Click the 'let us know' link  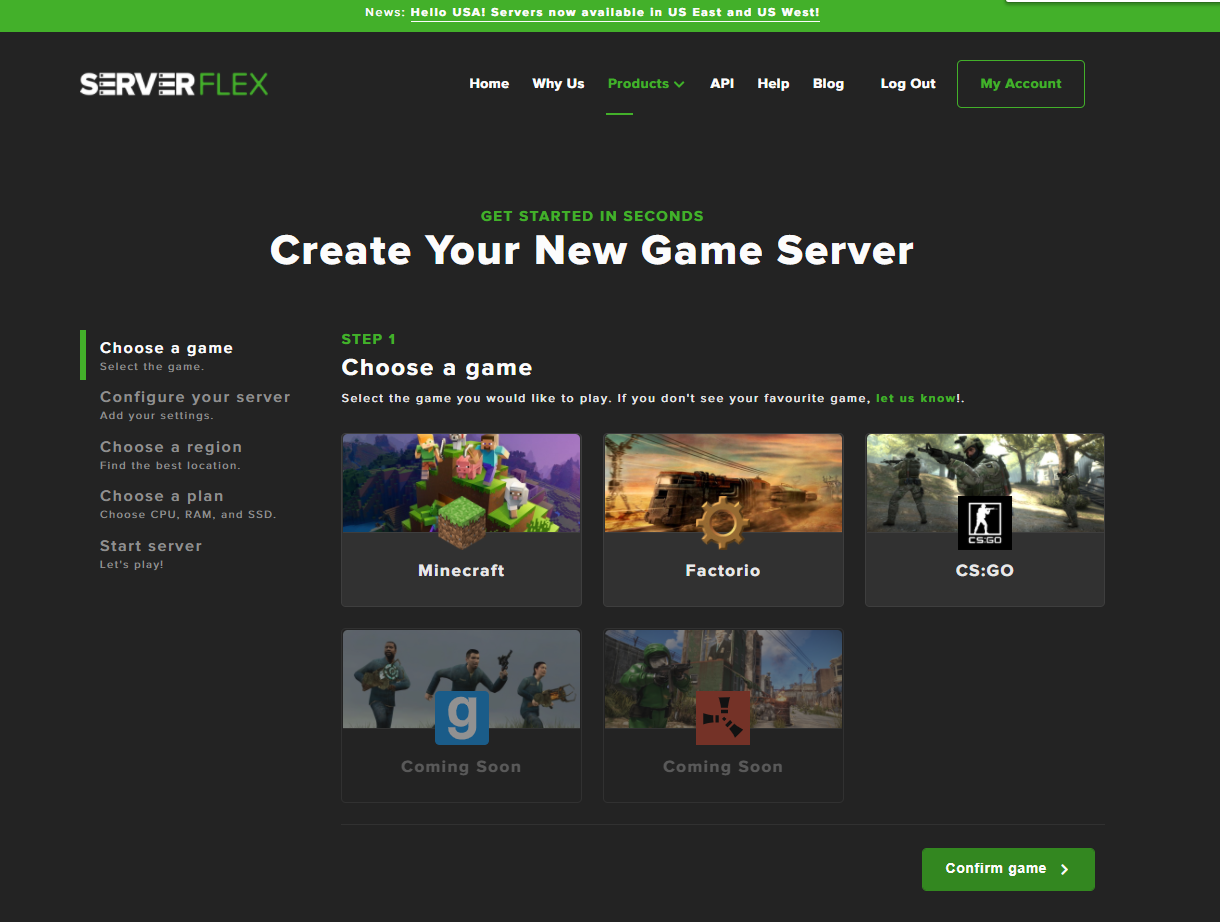pyautogui.click(x=916, y=398)
